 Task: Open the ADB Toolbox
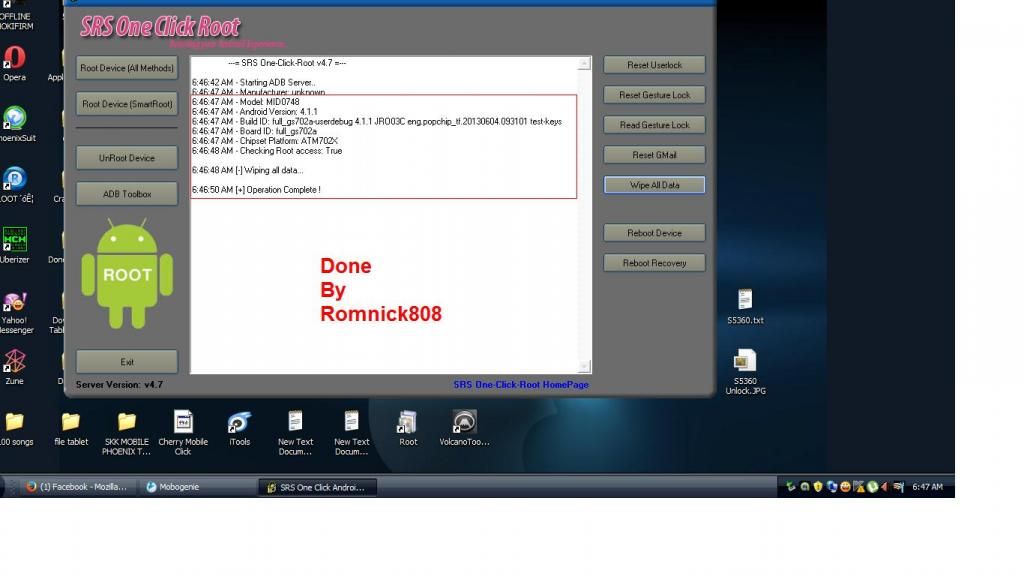127,194
